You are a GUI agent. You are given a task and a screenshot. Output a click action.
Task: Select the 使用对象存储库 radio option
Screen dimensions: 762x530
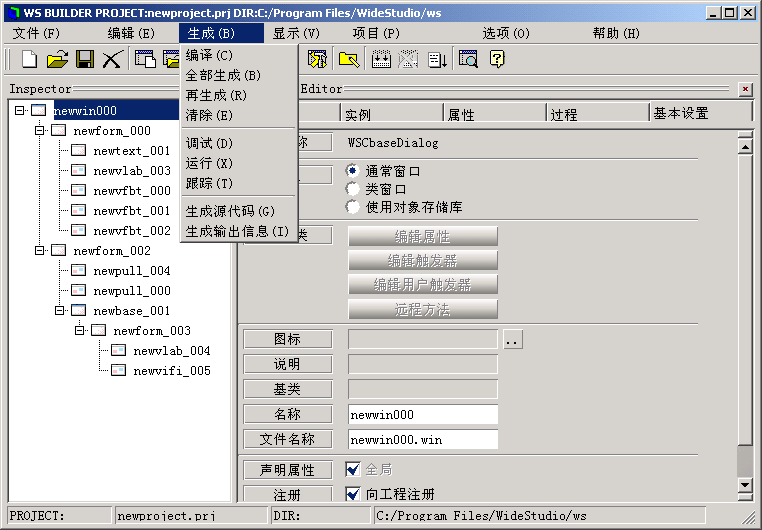(352, 207)
